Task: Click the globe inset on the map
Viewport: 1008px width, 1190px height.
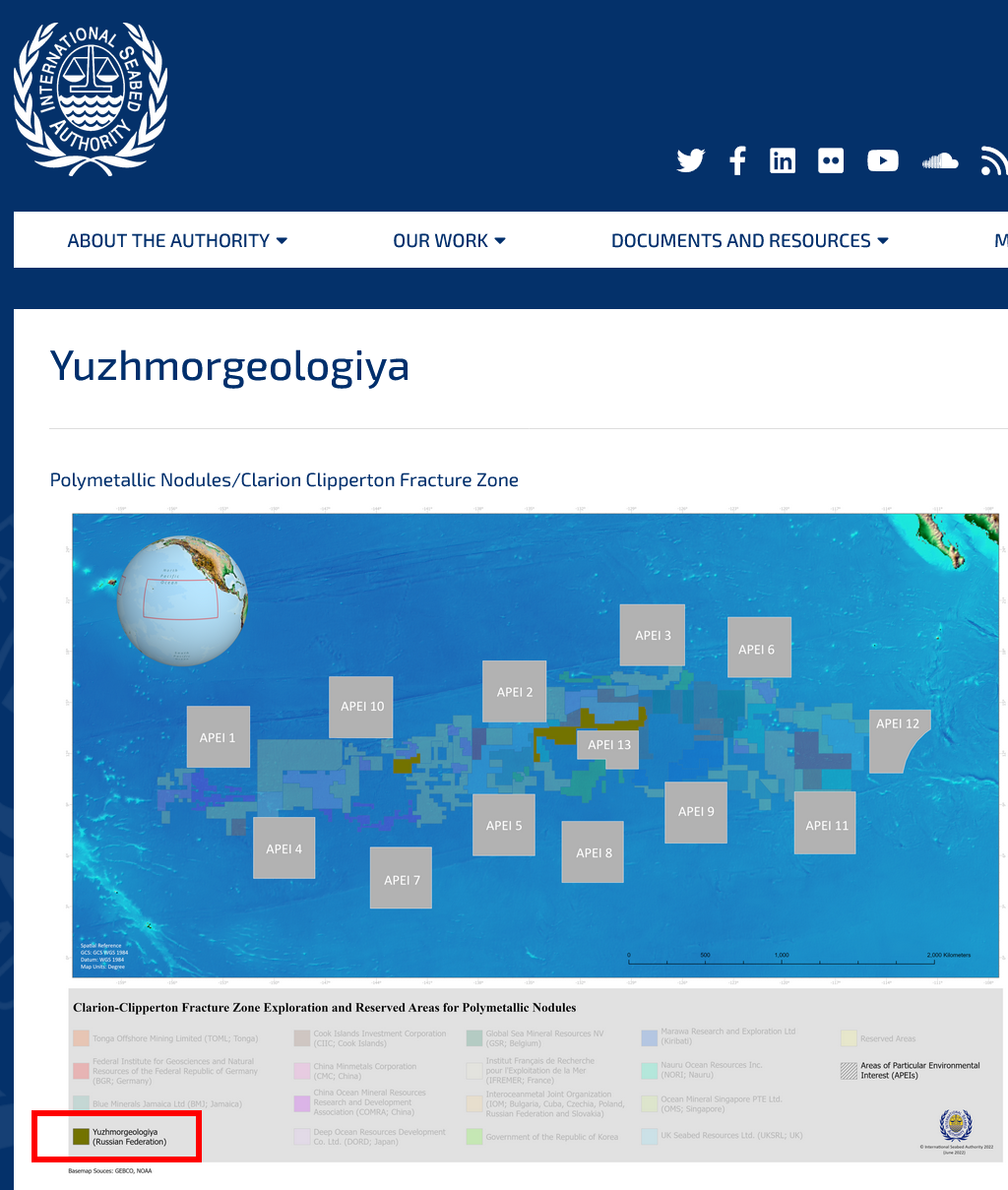Action: coord(182,601)
